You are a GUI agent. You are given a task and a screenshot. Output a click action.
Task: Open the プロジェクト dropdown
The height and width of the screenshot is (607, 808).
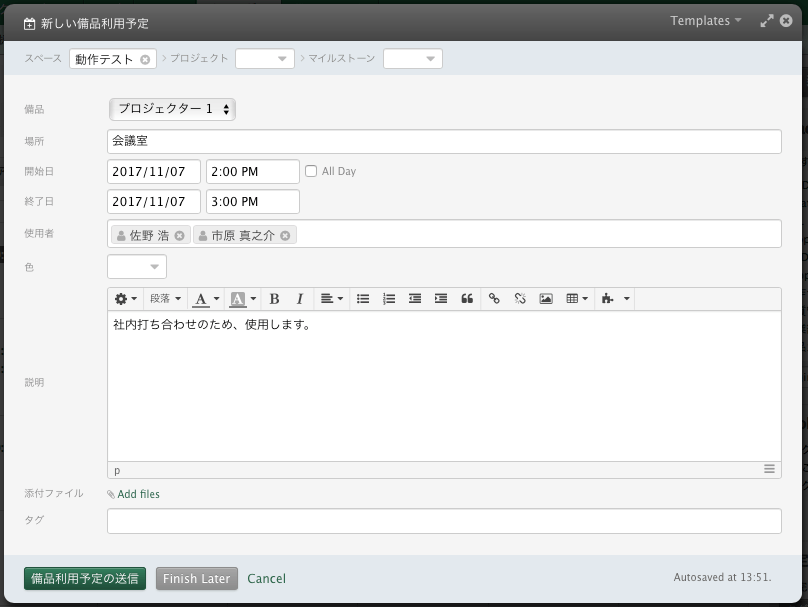click(x=265, y=58)
